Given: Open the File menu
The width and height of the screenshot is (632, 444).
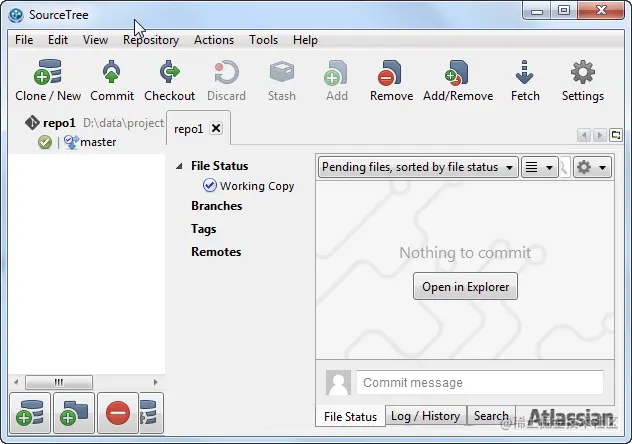Looking at the screenshot, I should click(x=24, y=40).
